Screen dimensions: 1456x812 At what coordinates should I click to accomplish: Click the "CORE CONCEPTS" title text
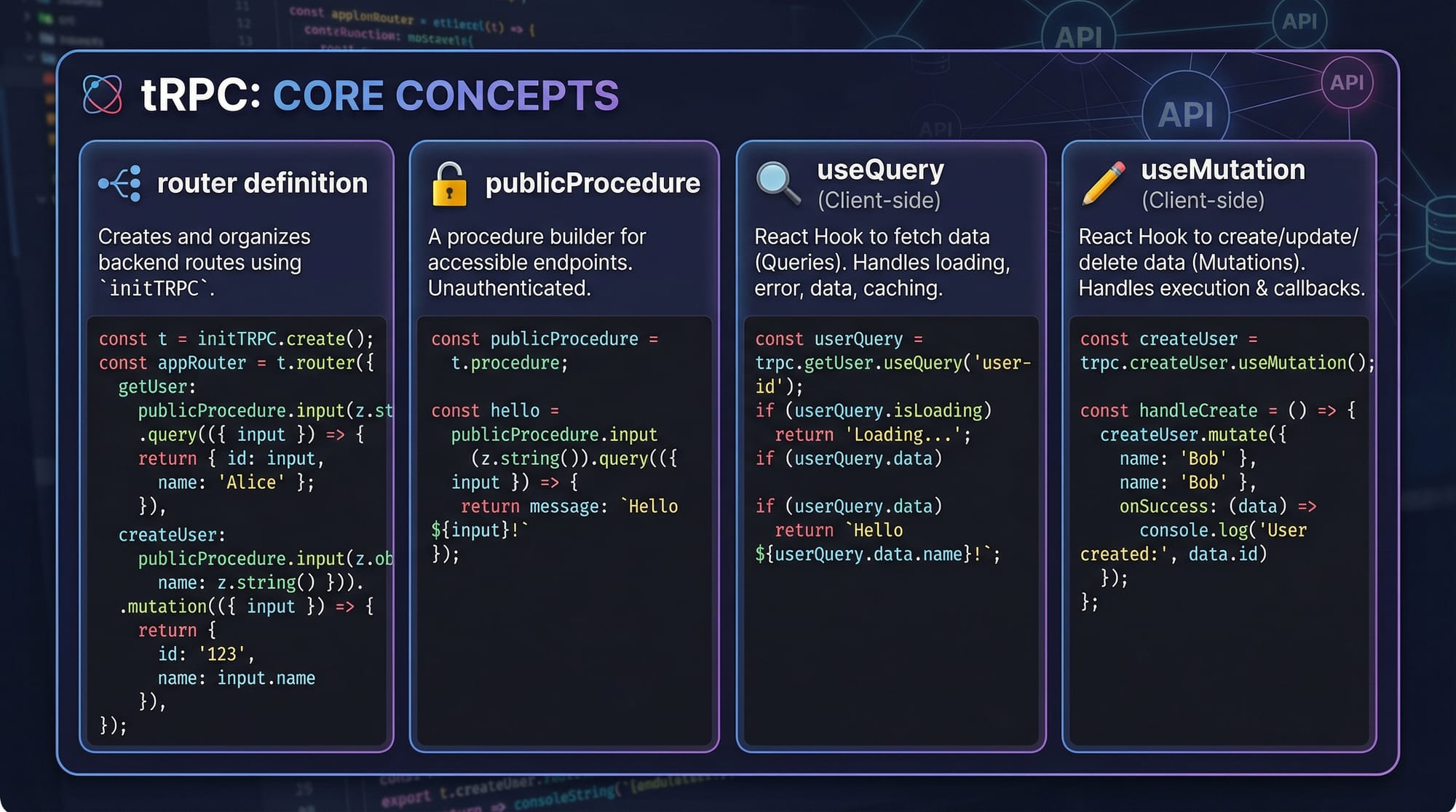tap(446, 96)
